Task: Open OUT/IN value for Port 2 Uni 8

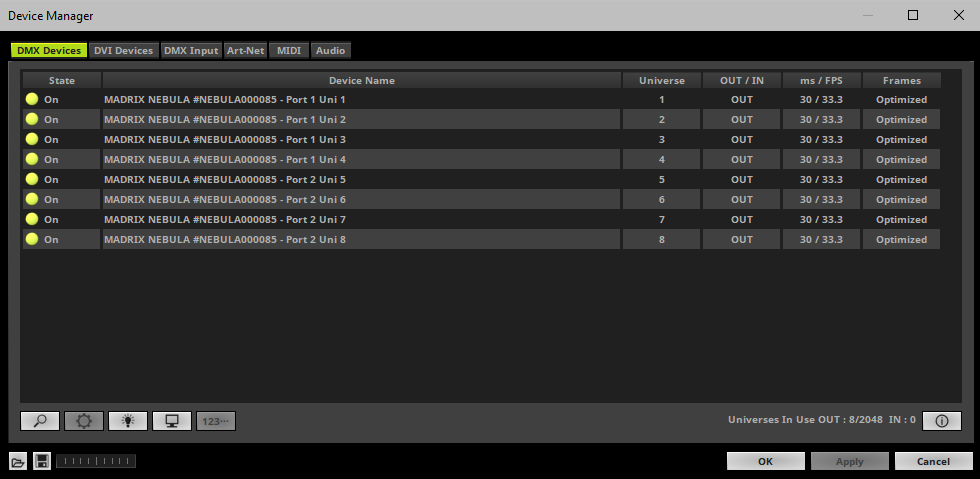Action: (x=742, y=240)
